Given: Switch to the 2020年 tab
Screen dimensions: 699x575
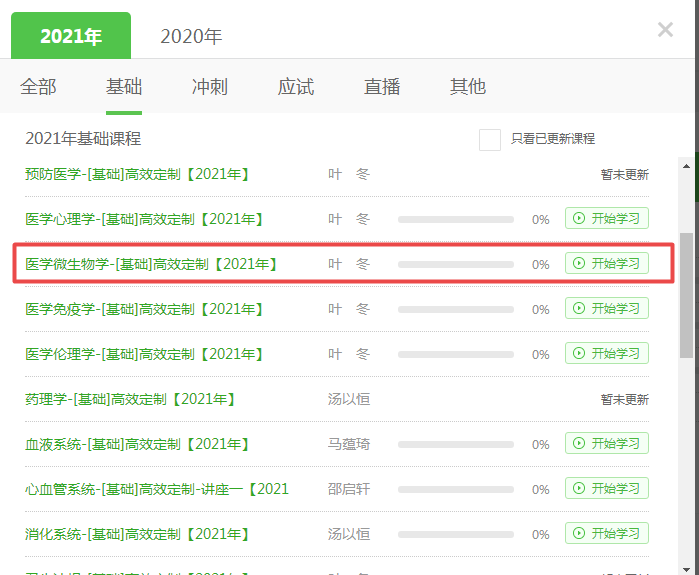Looking at the screenshot, I should 191,37.
